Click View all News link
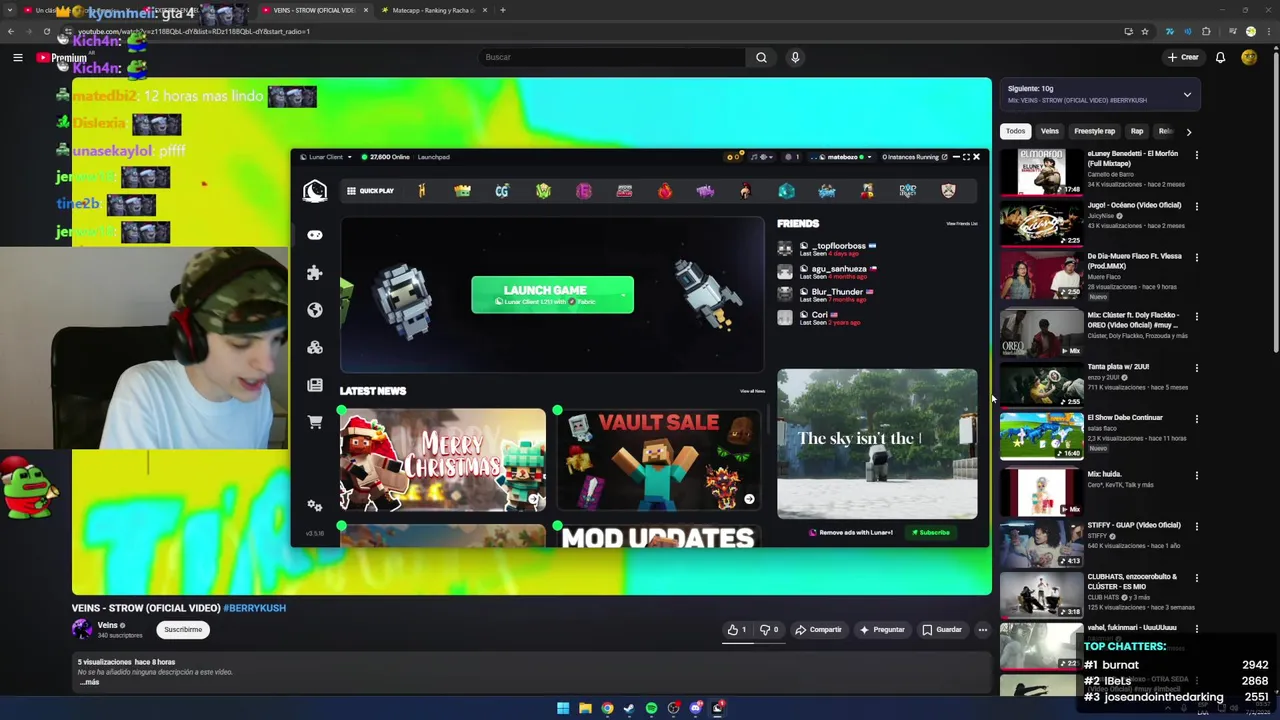The width and height of the screenshot is (1280, 720). 752,391
